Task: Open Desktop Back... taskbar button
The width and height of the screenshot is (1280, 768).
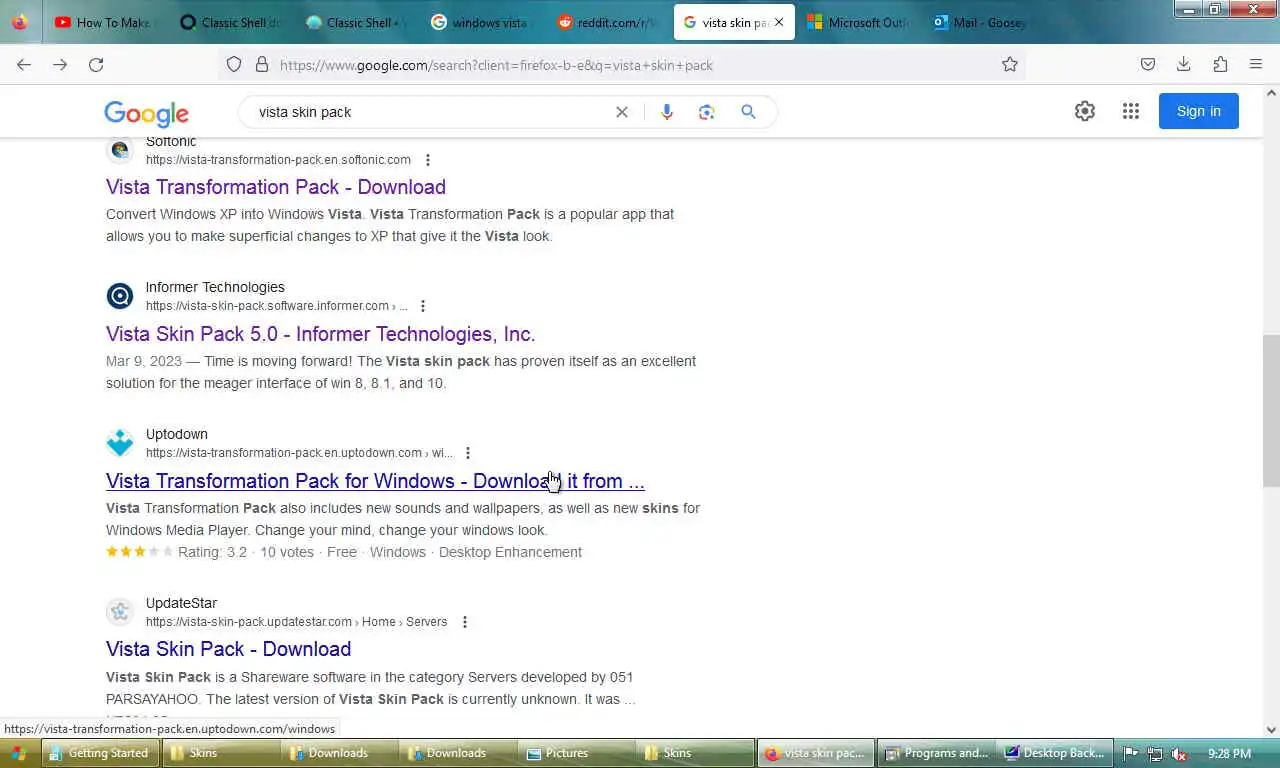Action: [1054, 753]
